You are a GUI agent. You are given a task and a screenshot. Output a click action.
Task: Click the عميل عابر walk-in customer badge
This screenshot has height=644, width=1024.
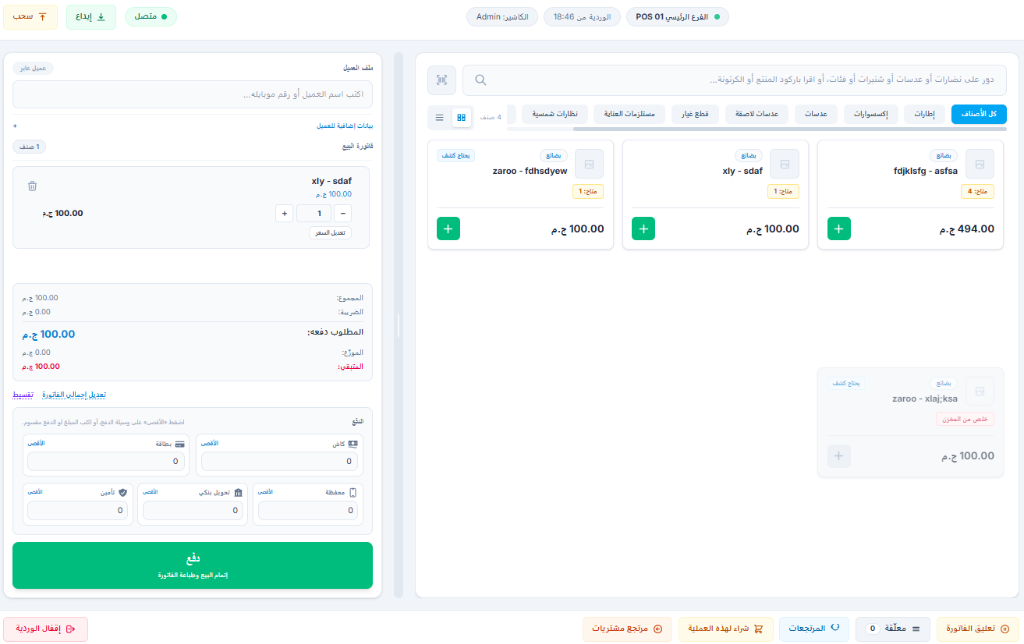click(33, 68)
